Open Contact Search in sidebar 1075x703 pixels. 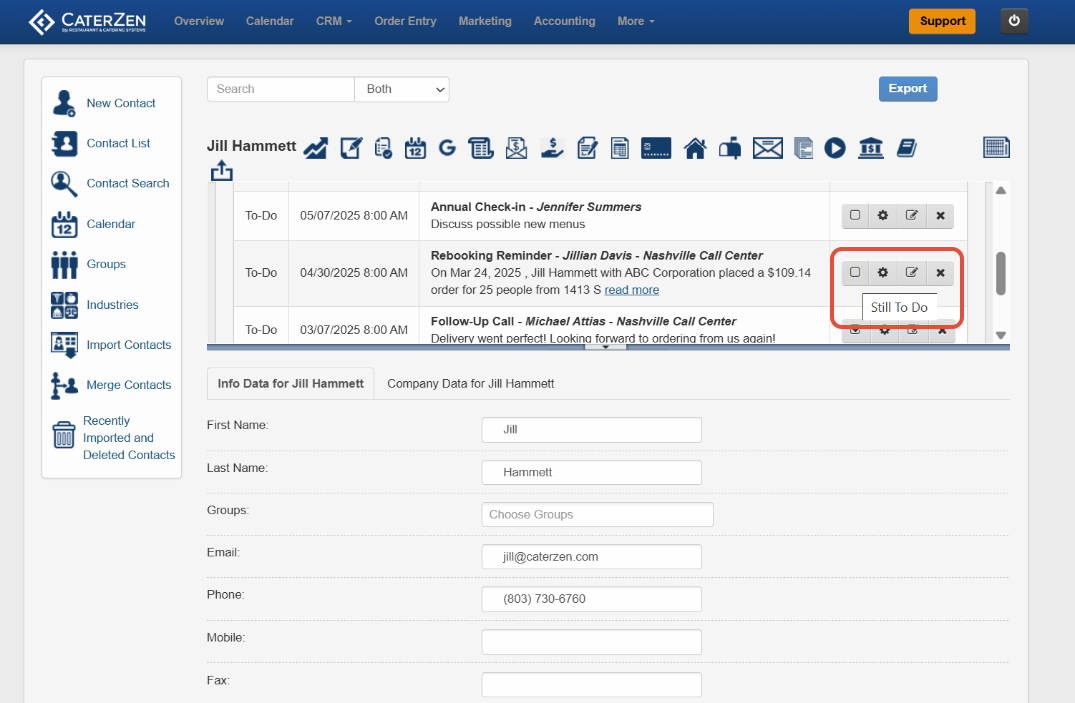pos(111,183)
